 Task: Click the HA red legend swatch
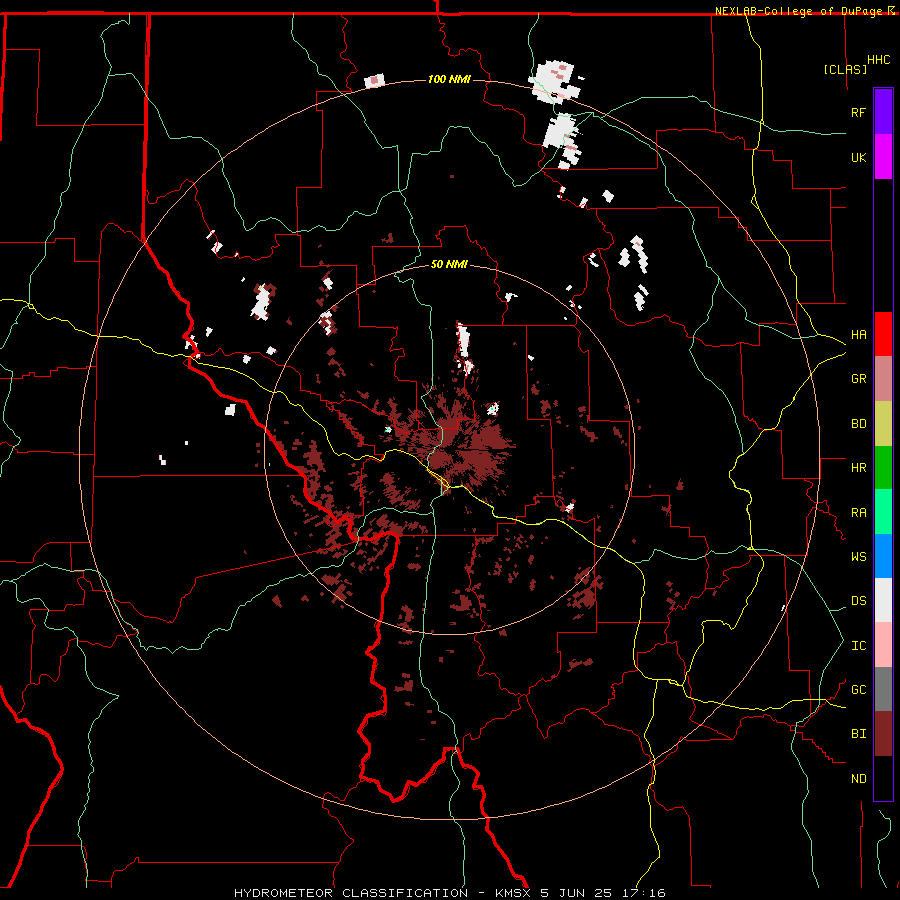883,334
